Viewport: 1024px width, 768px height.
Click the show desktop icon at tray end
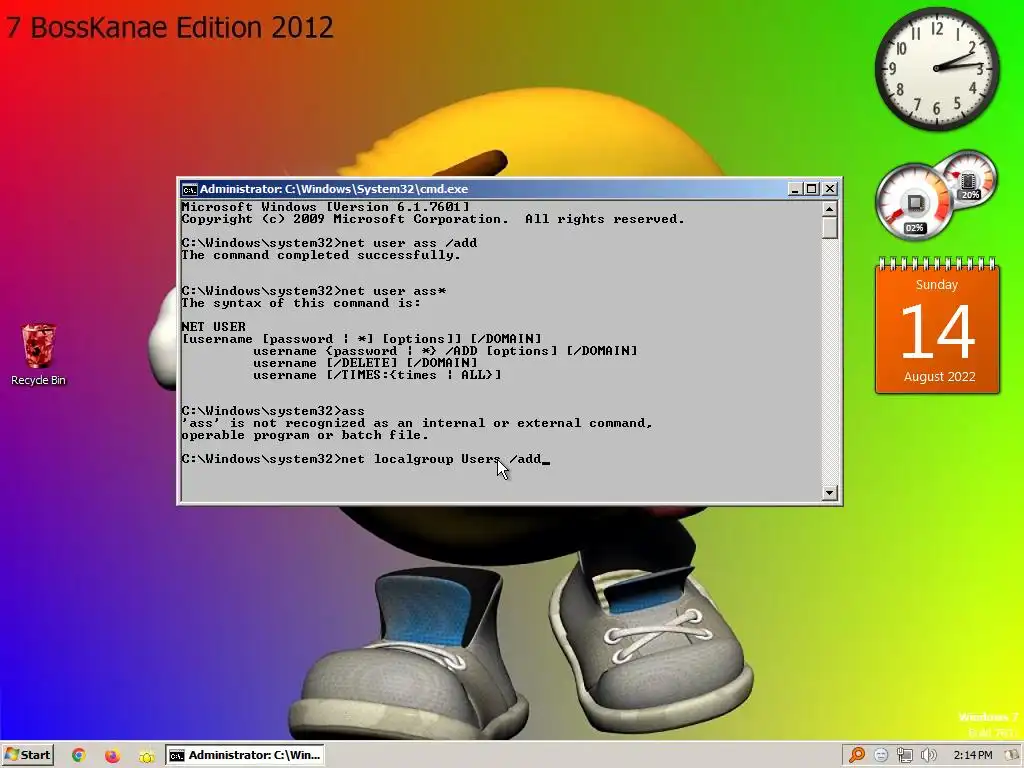tap(1012, 756)
